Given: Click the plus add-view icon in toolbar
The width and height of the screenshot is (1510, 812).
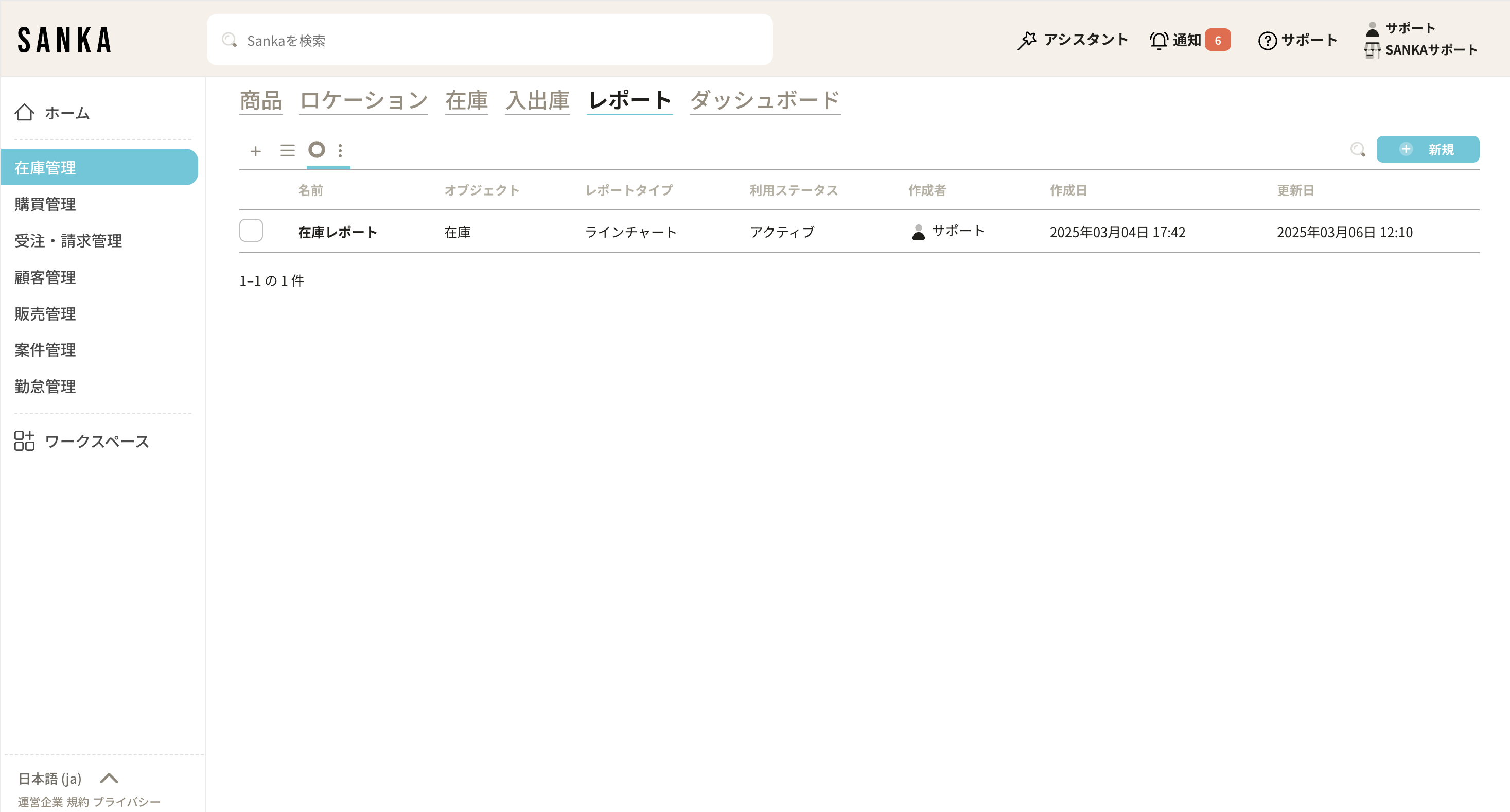Looking at the screenshot, I should click(x=256, y=151).
